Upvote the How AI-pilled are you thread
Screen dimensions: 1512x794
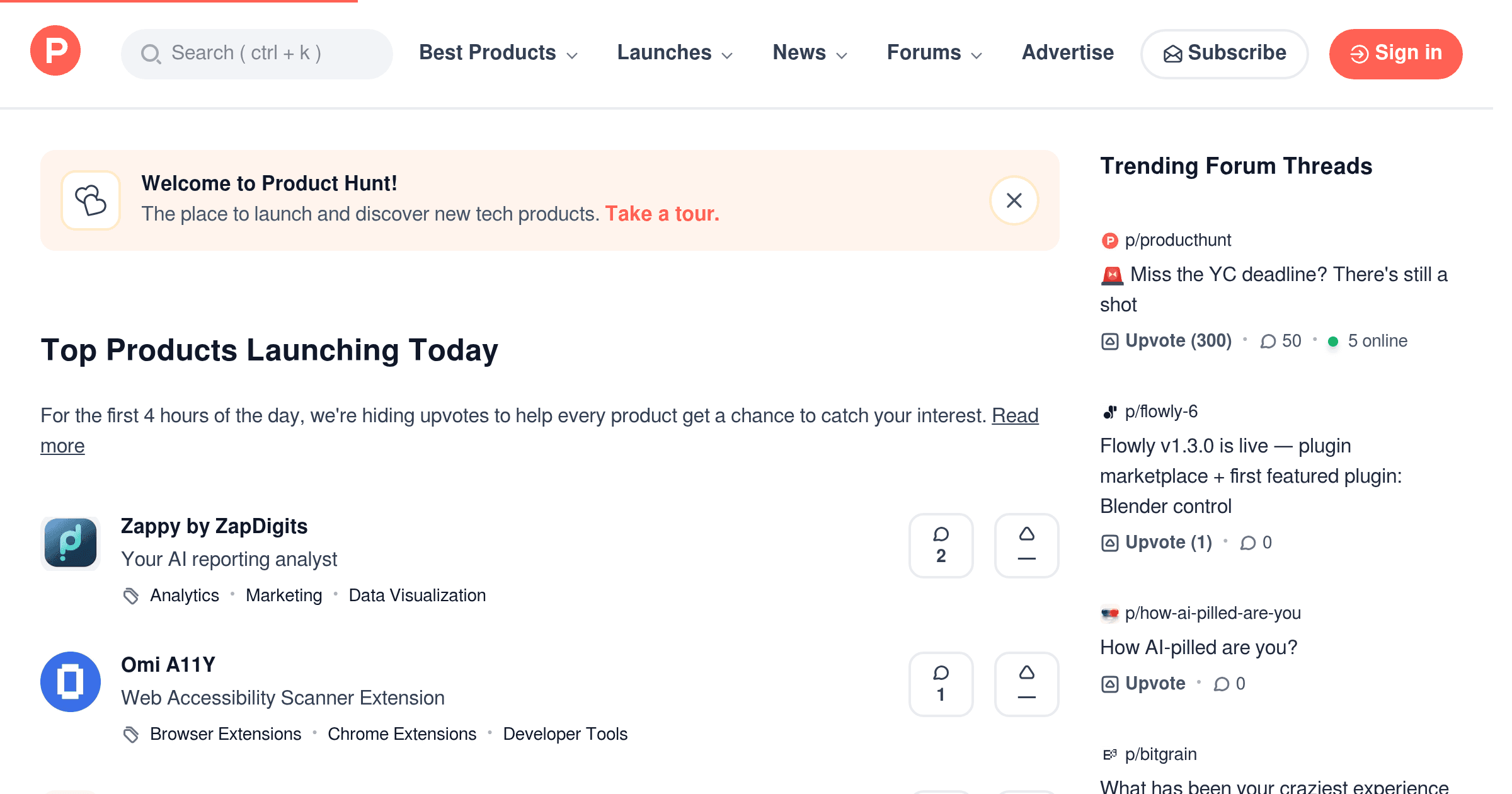(x=1143, y=684)
